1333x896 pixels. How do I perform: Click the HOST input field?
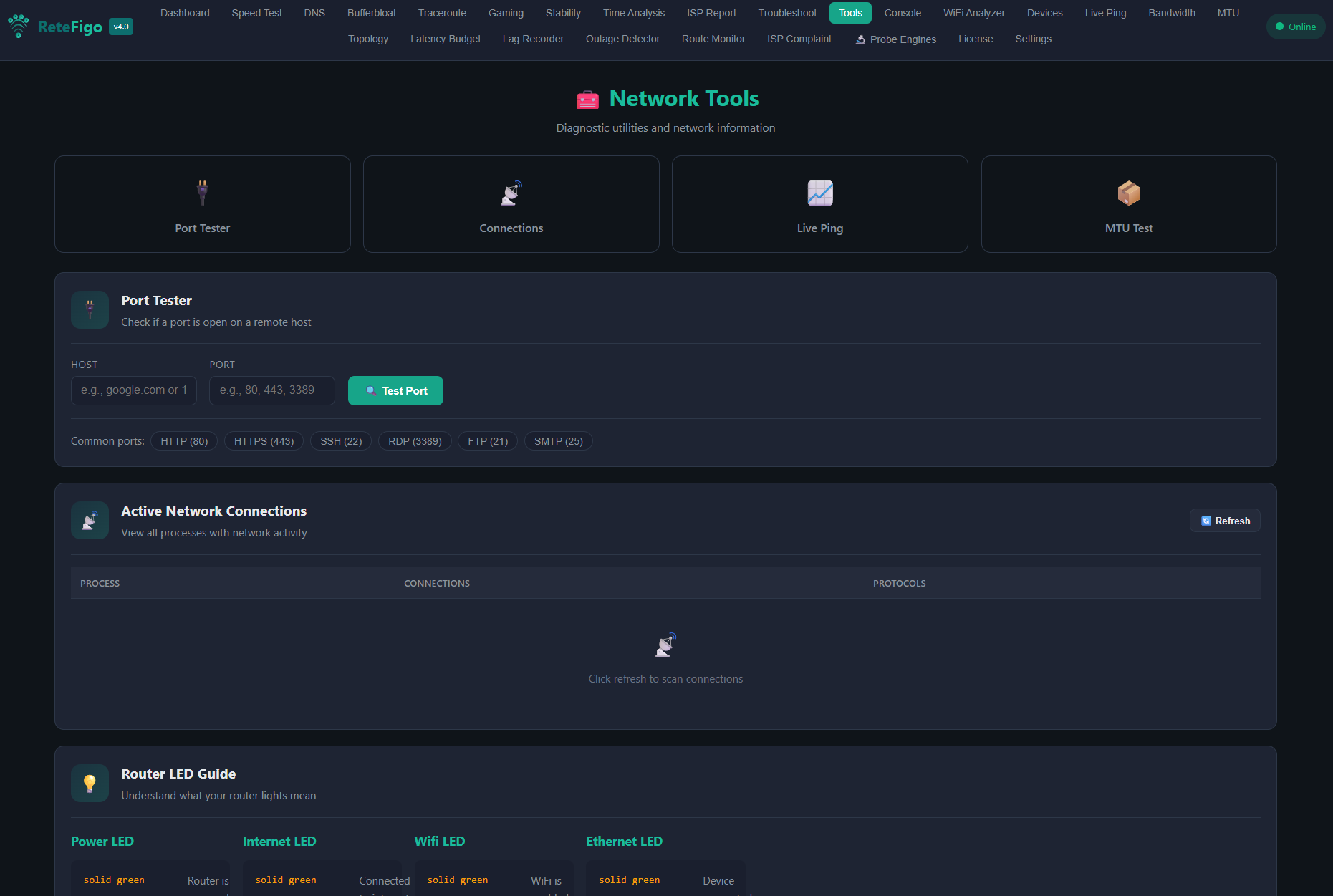133,390
